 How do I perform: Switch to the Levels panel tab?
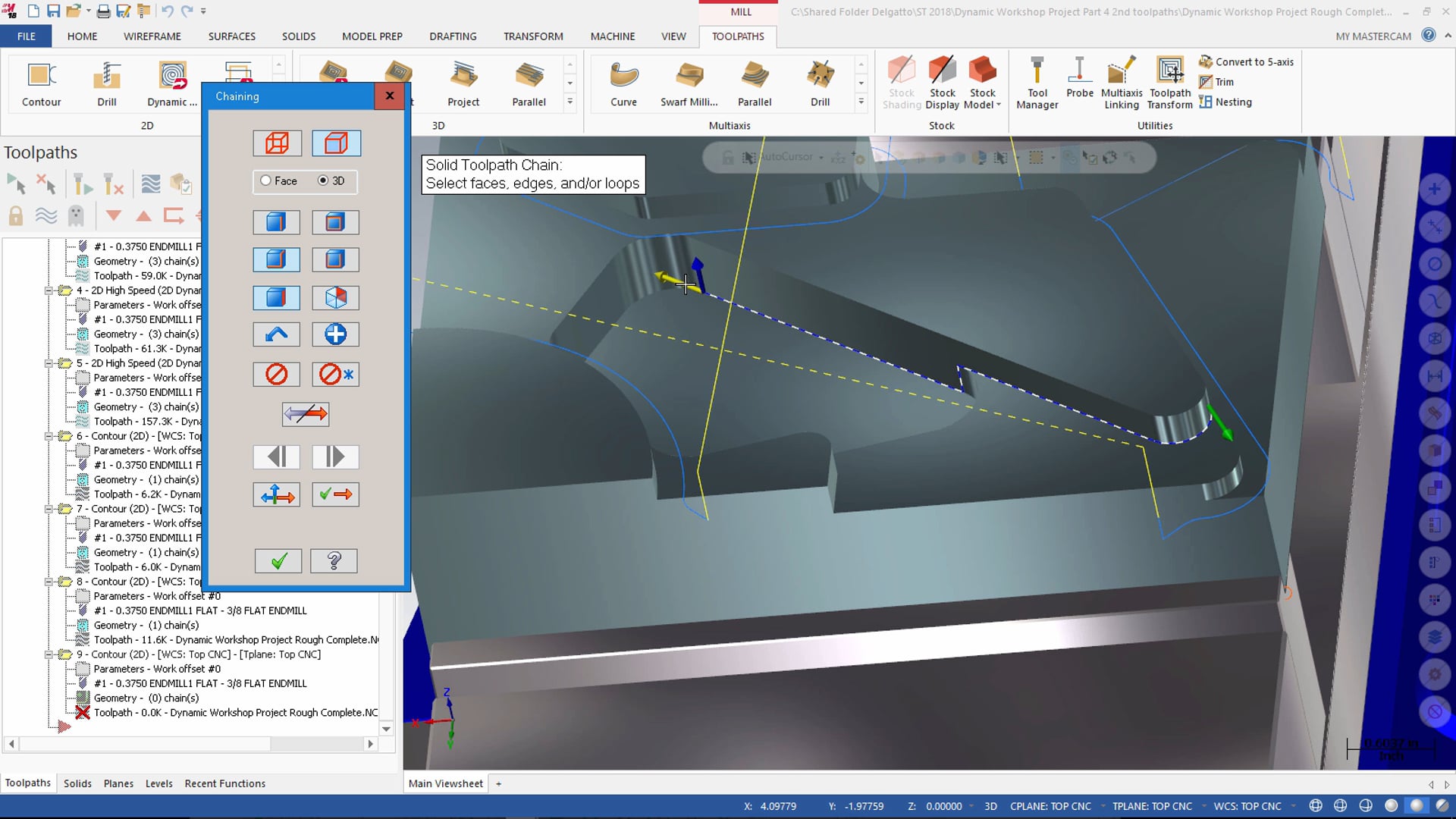(158, 783)
